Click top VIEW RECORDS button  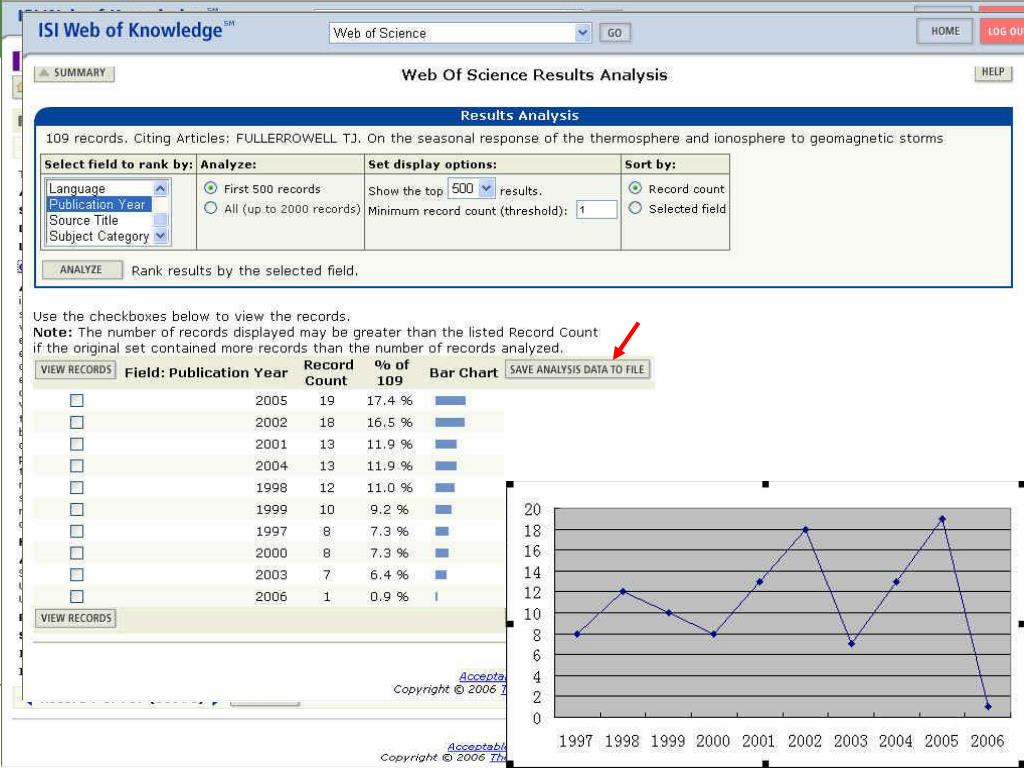(76, 370)
